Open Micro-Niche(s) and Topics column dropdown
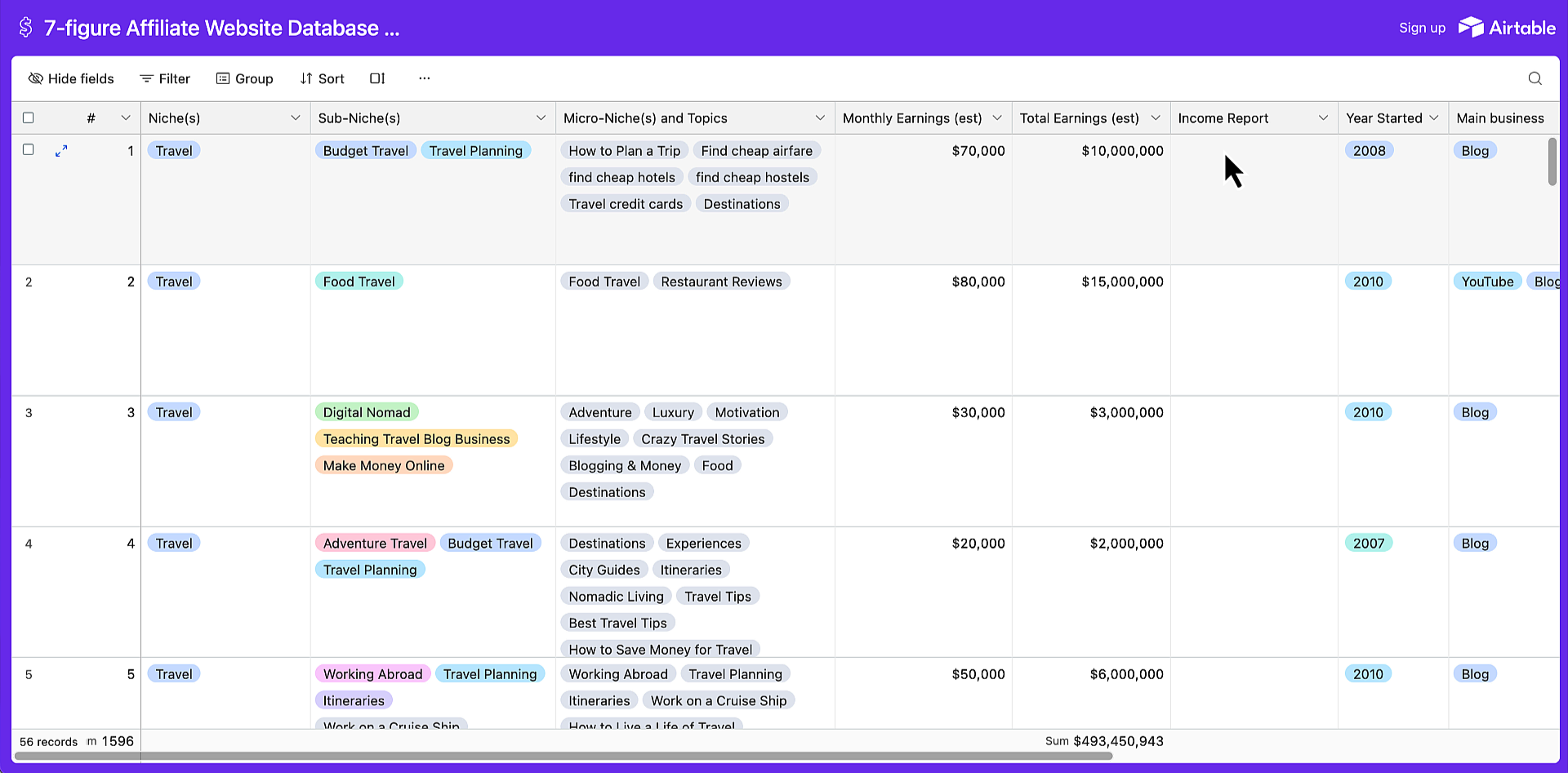1568x773 pixels. [x=820, y=118]
